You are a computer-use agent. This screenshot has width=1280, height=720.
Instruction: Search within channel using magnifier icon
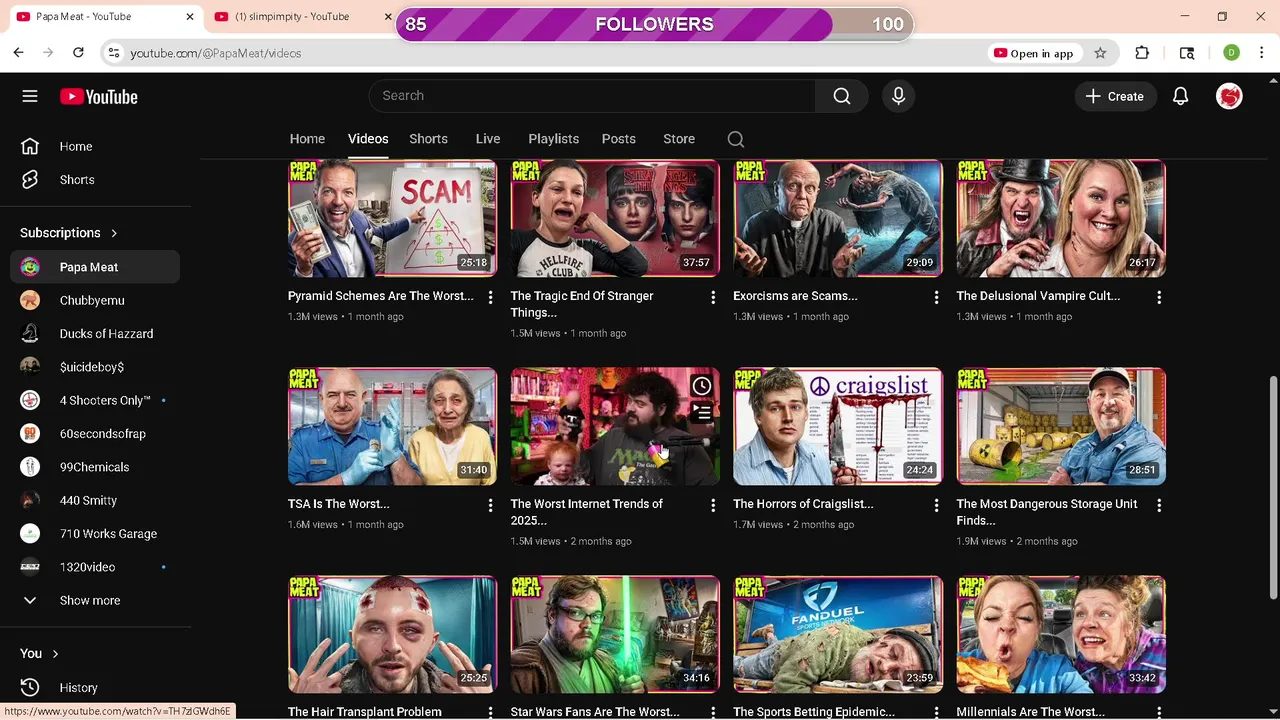(x=736, y=139)
